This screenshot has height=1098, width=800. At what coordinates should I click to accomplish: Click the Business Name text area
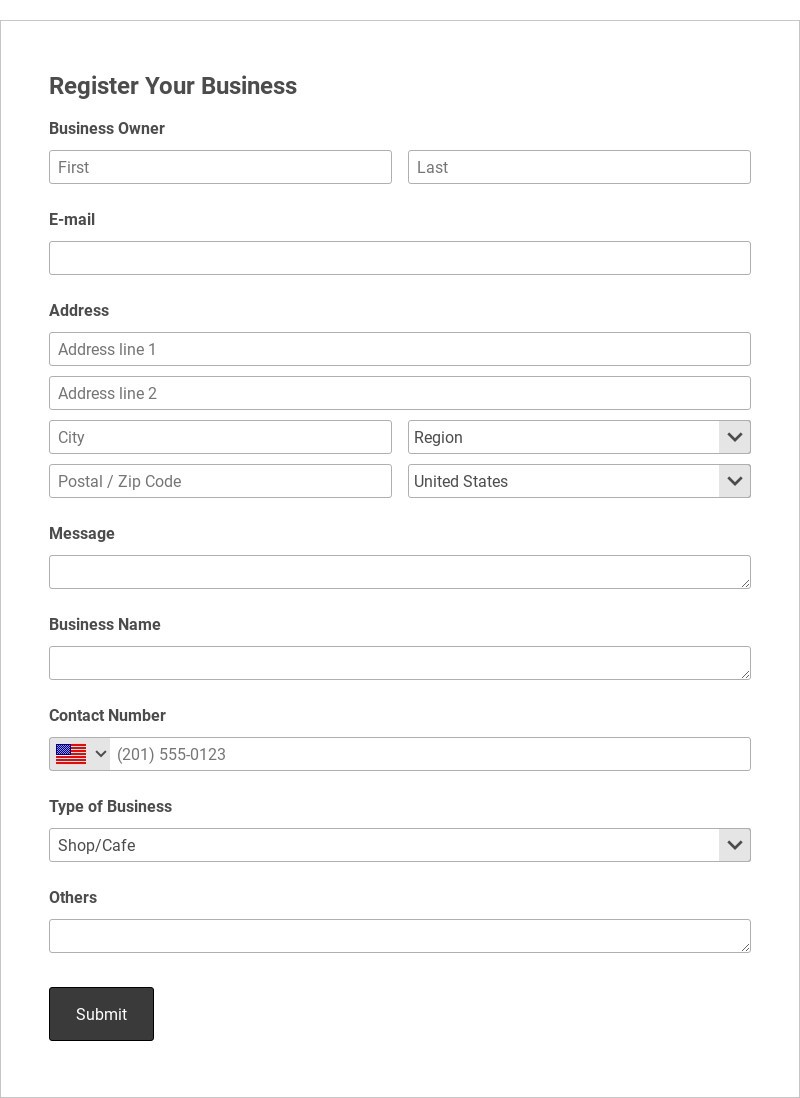coord(400,664)
